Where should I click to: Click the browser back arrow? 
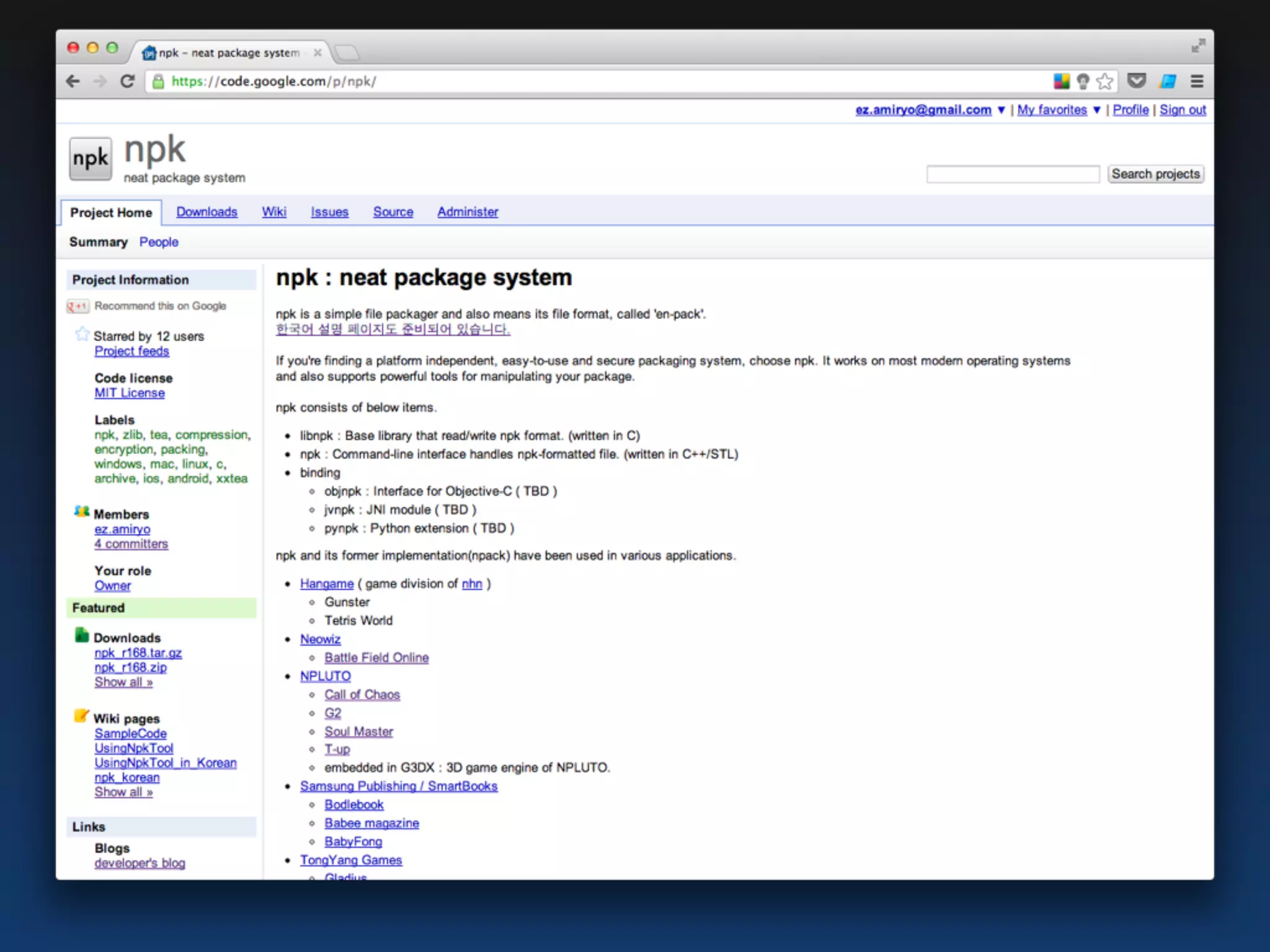pos(73,81)
